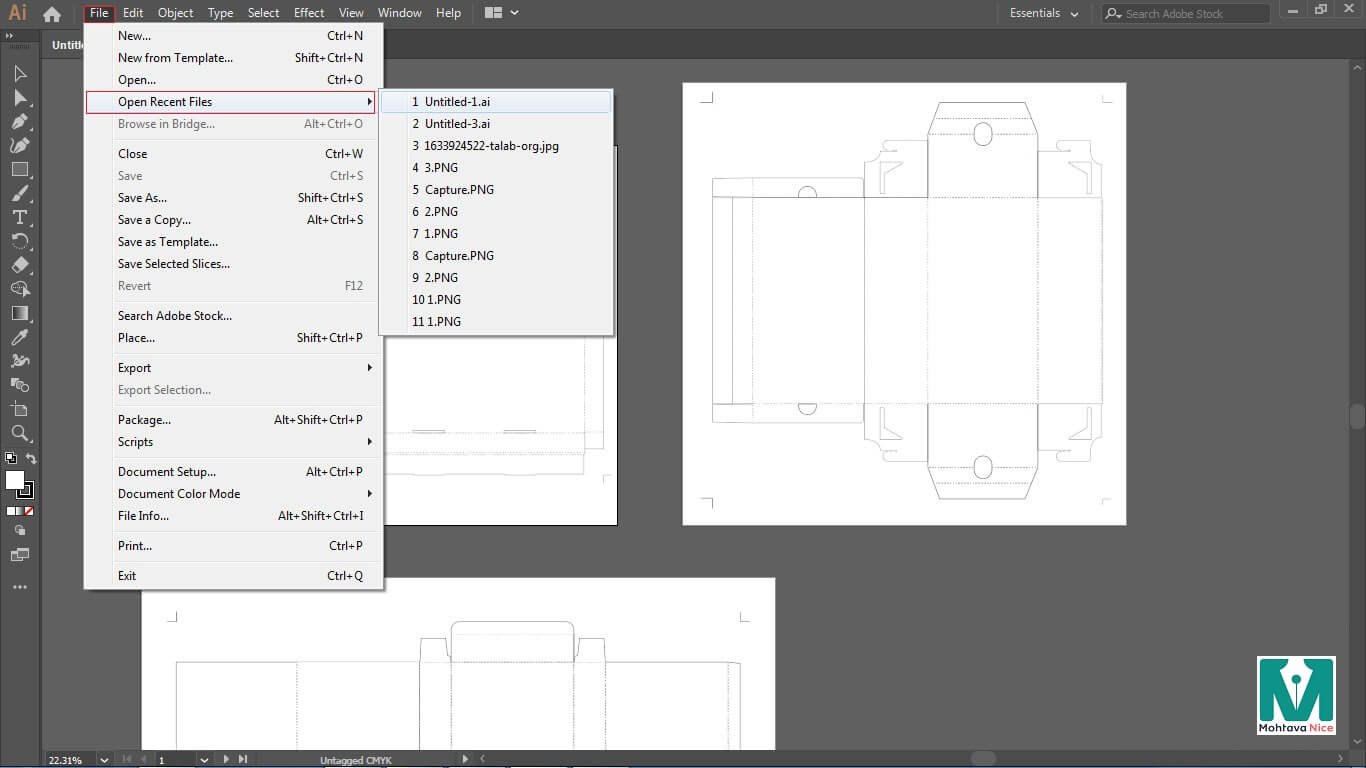Choose the Zoom tool
Viewport: 1366px width, 768px height.
tap(19, 433)
